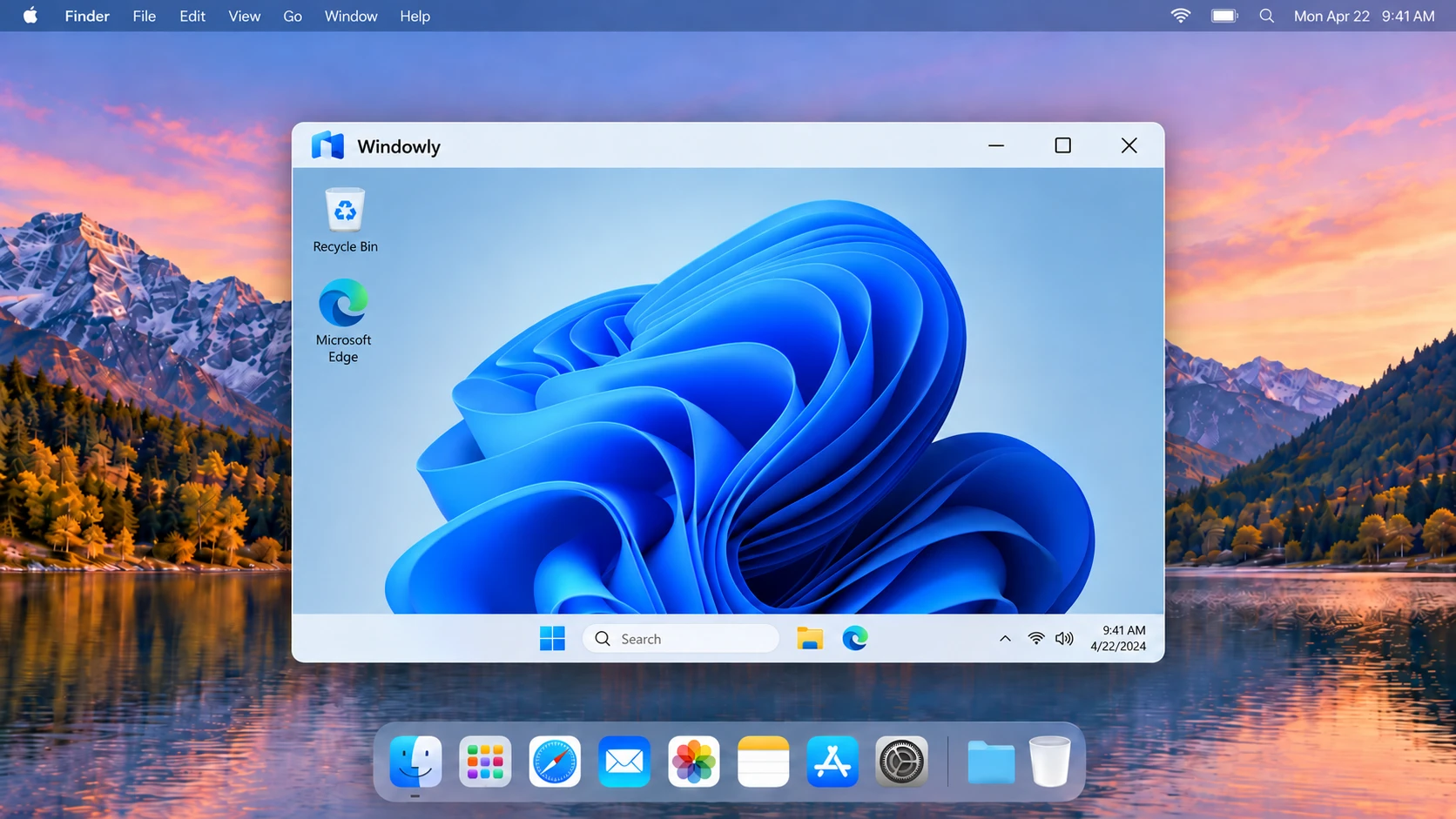Open the Trash in the Dock
The height and width of the screenshot is (819, 1456).
(1049, 762)
